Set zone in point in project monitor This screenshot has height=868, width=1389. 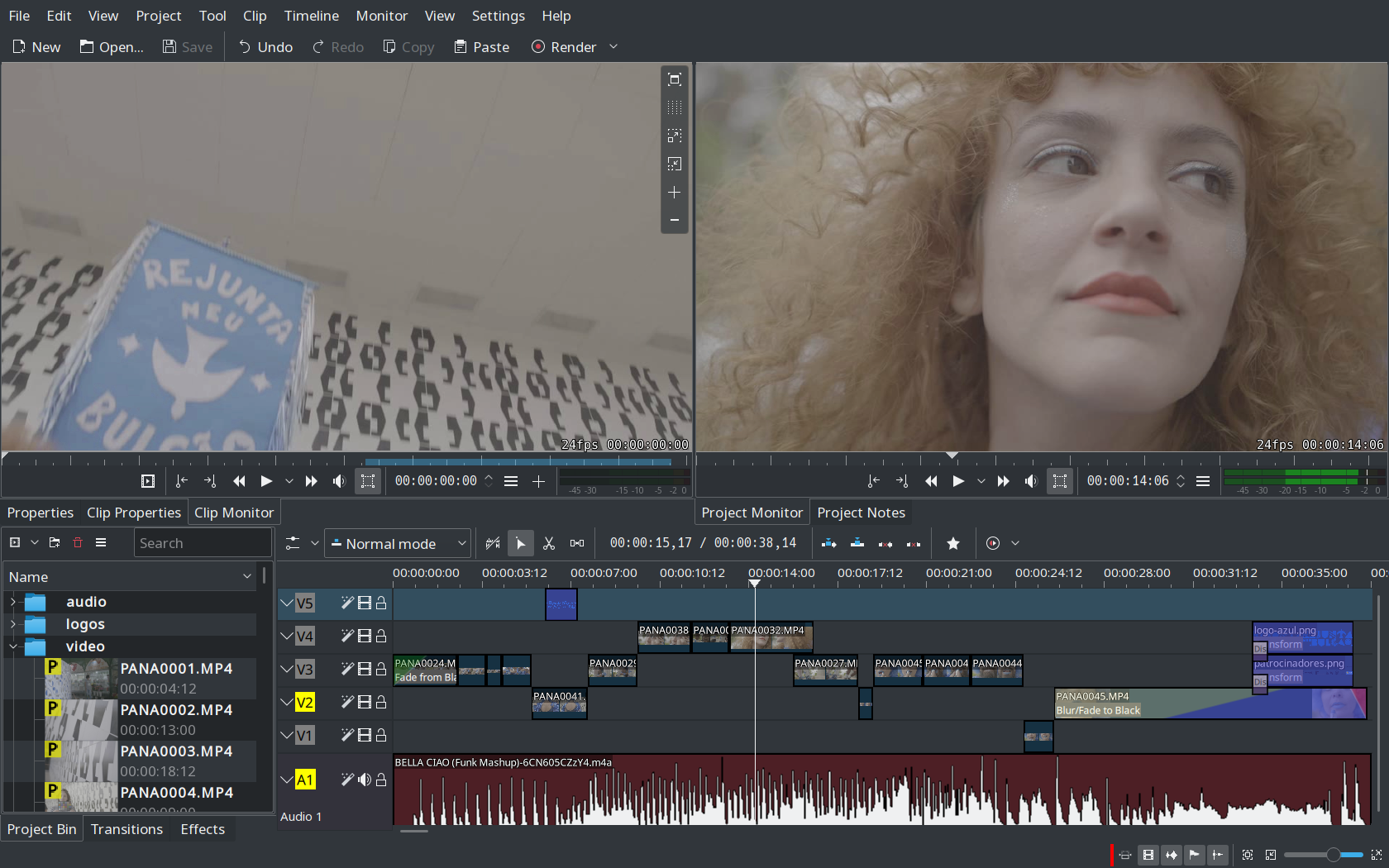874,481
